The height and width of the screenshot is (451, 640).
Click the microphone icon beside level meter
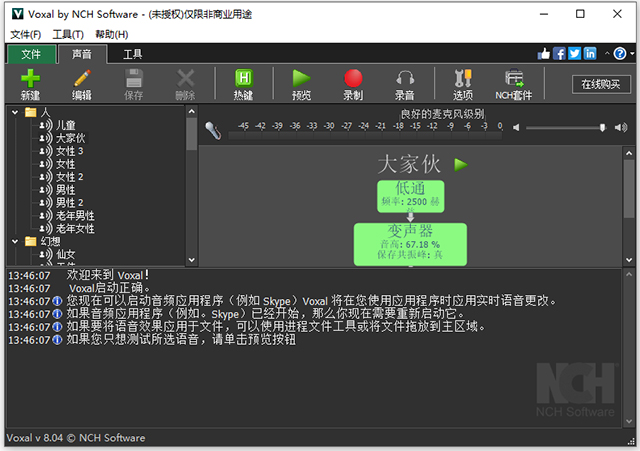213,131
